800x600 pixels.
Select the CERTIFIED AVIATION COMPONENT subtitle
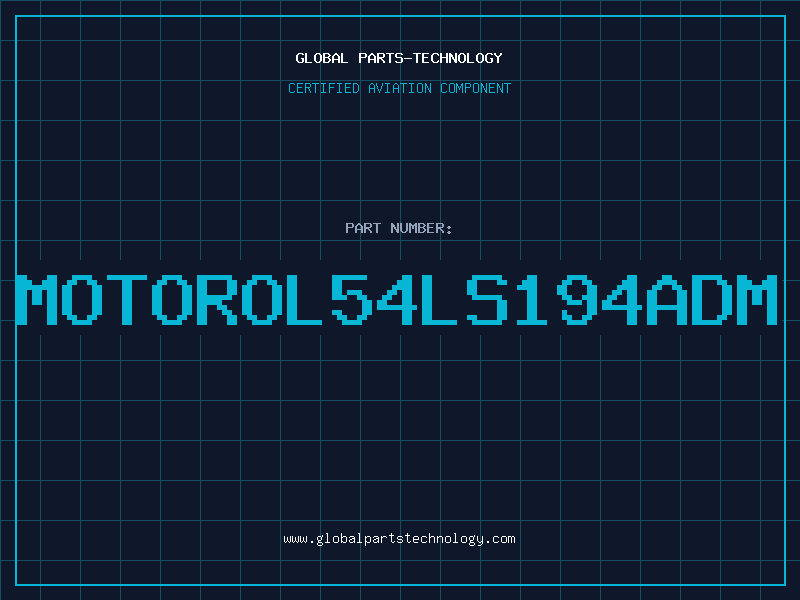(399, 88)
